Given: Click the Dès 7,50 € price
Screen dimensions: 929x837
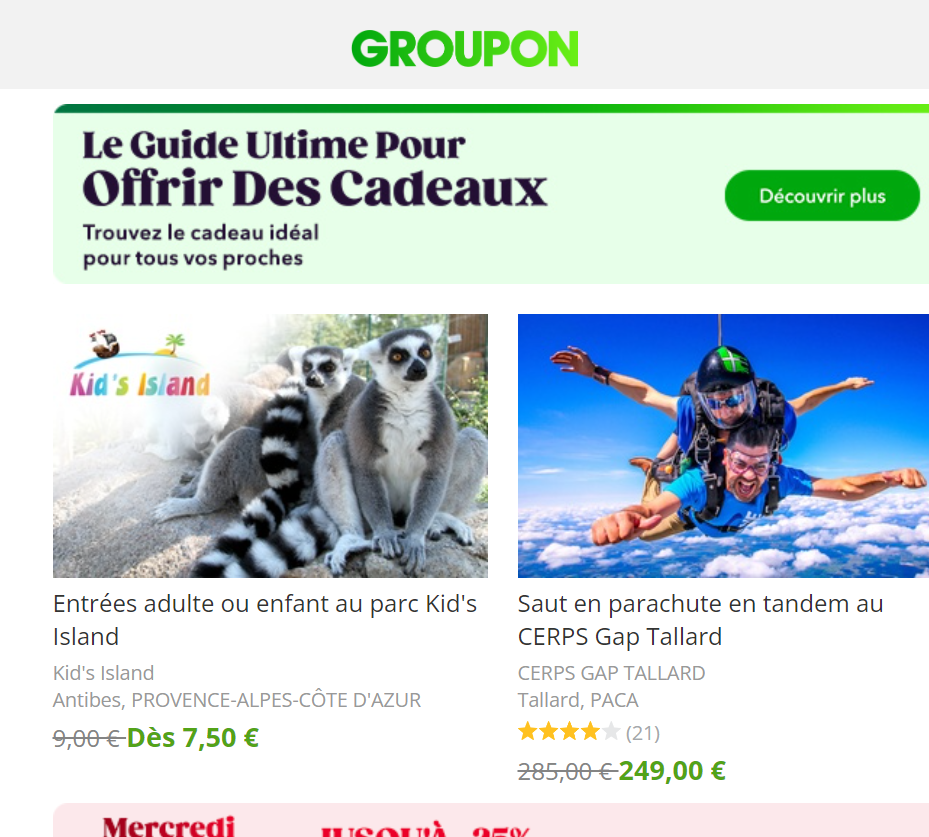Looking at the screenshot, I should pyautogui.click(x=193, y=738).
